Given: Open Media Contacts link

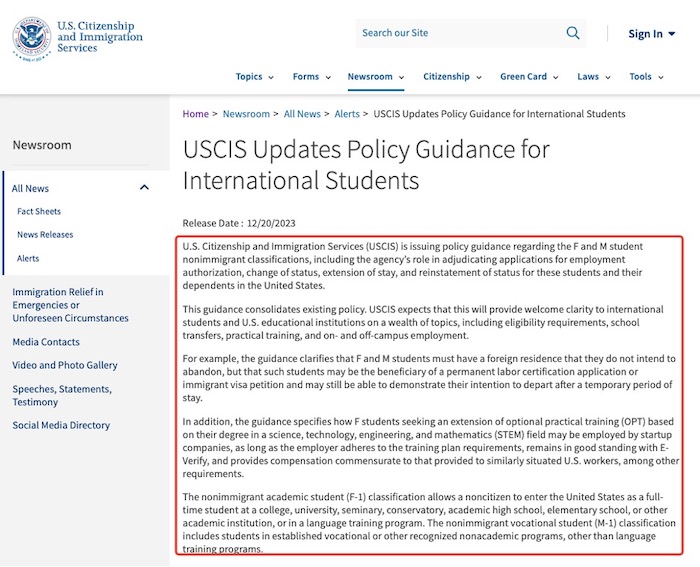Looking at the screenshot, I should [46, 342].
